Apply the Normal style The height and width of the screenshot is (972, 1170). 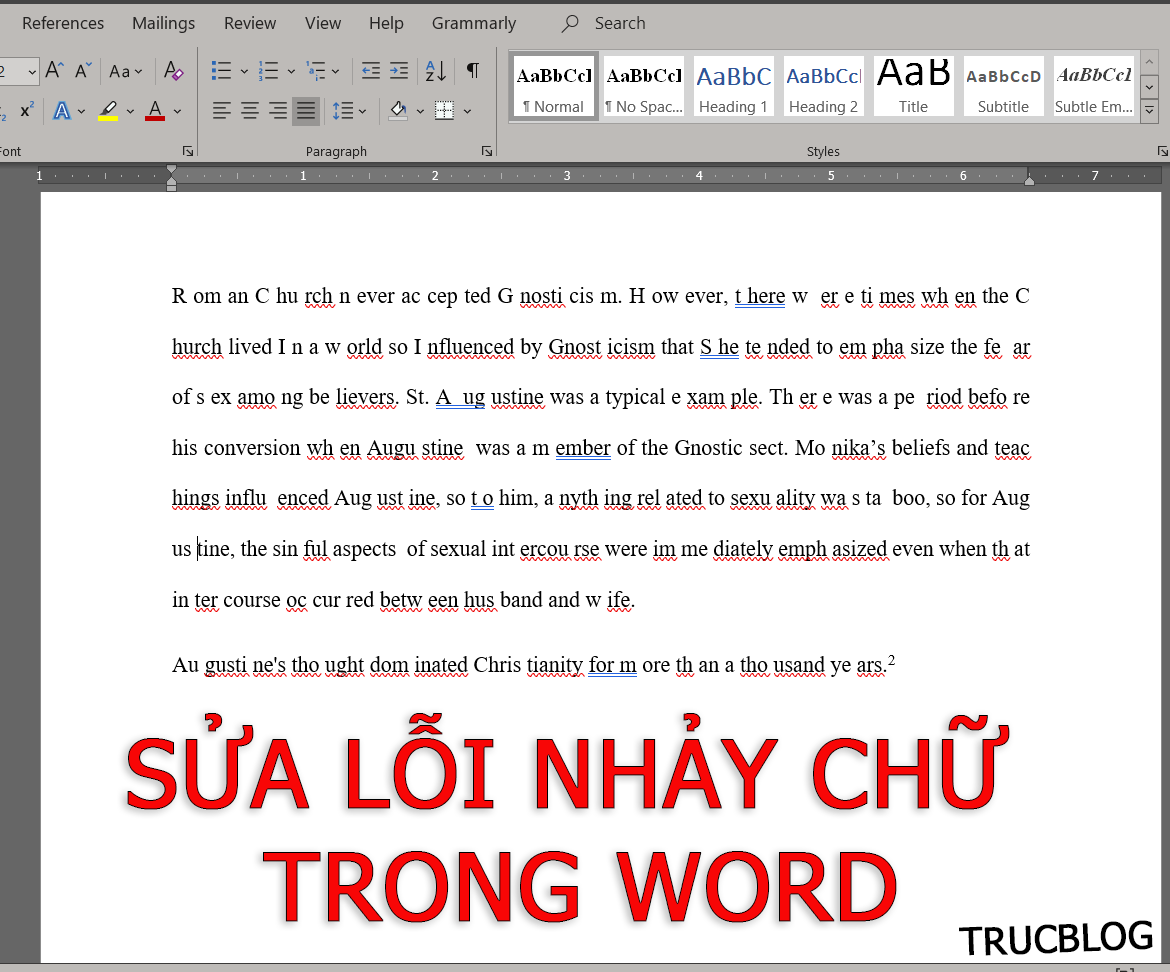[x=554, y=86]
